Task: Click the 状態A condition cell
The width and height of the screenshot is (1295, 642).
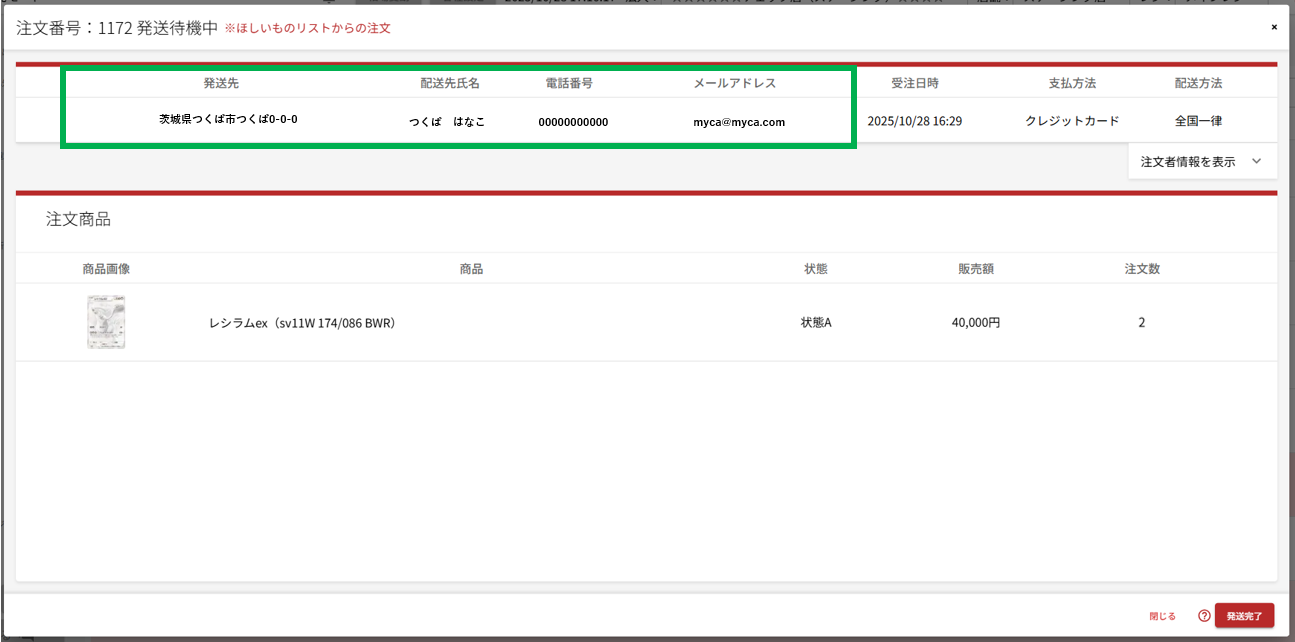Action: [816, 323]
